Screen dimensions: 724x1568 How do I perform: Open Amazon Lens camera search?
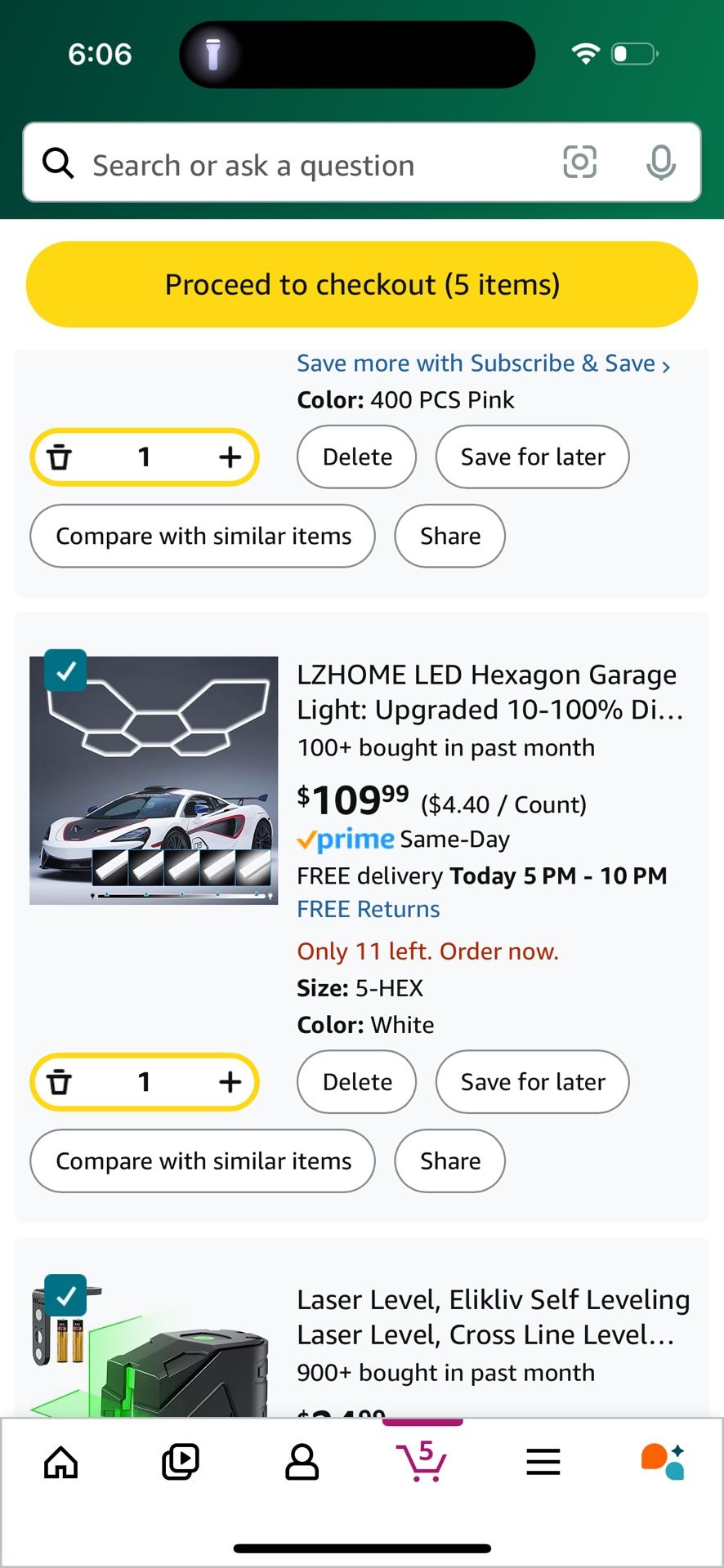[580, 163]
